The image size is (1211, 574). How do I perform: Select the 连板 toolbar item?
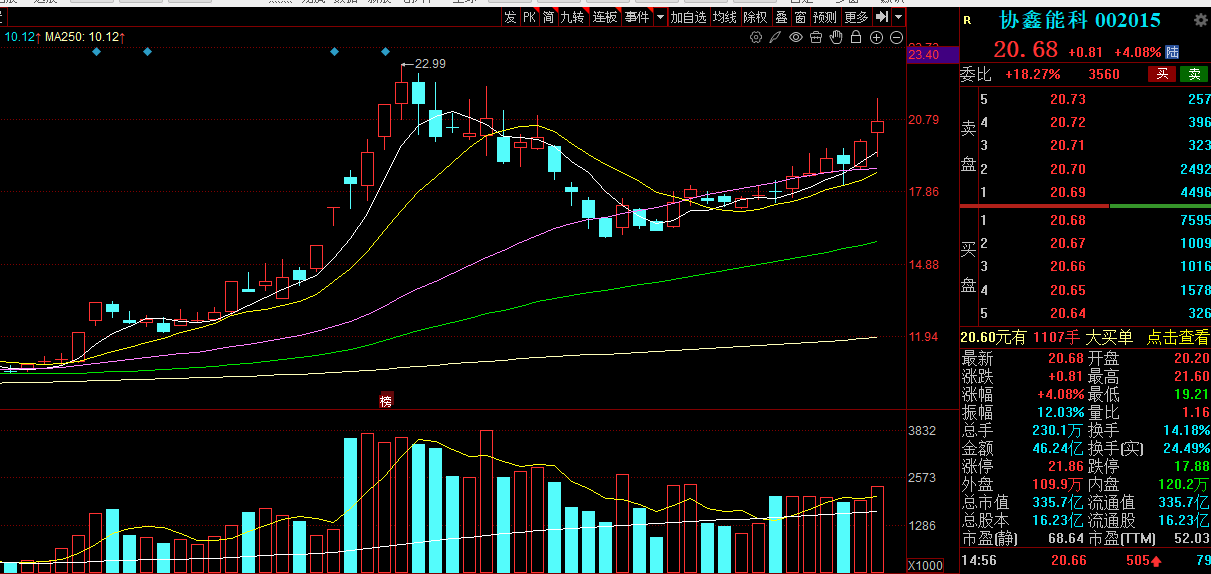[604, 17]
